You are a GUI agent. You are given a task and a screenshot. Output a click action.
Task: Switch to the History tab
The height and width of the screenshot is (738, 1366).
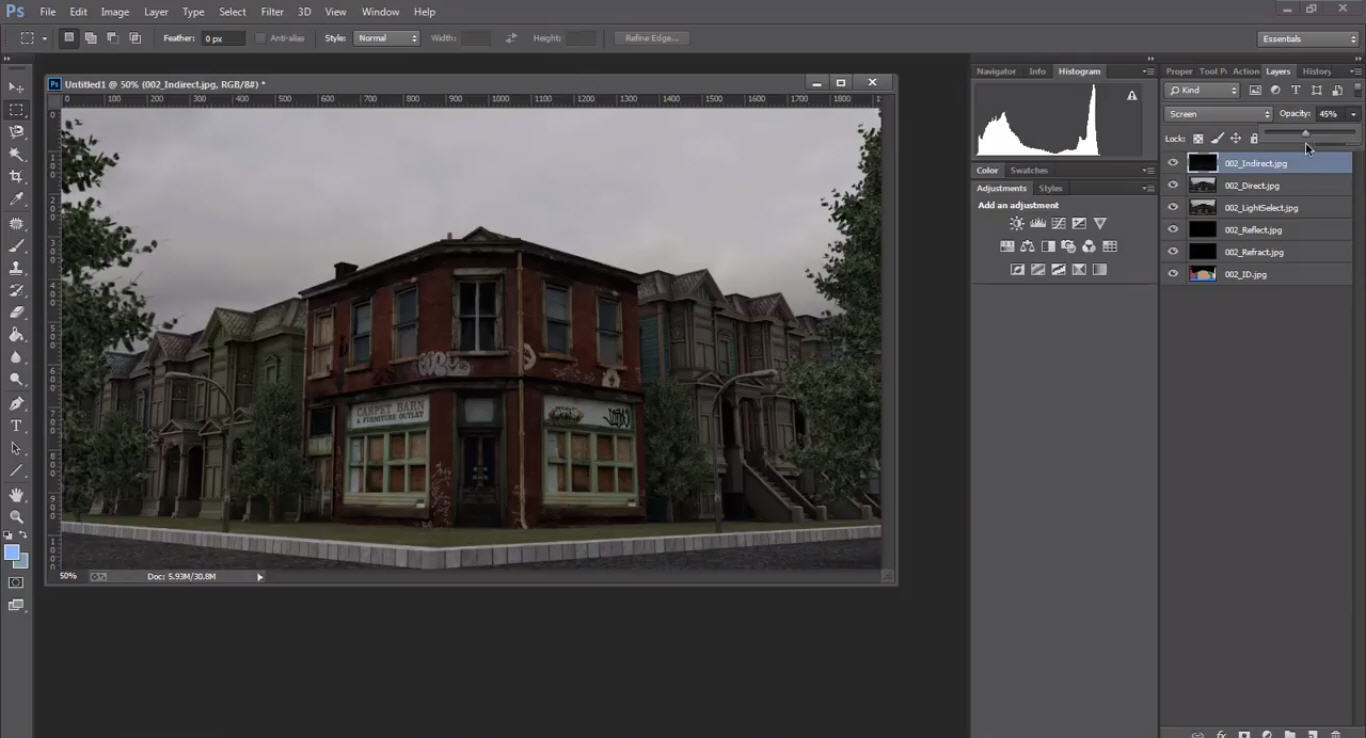[x=1317, y=71]
